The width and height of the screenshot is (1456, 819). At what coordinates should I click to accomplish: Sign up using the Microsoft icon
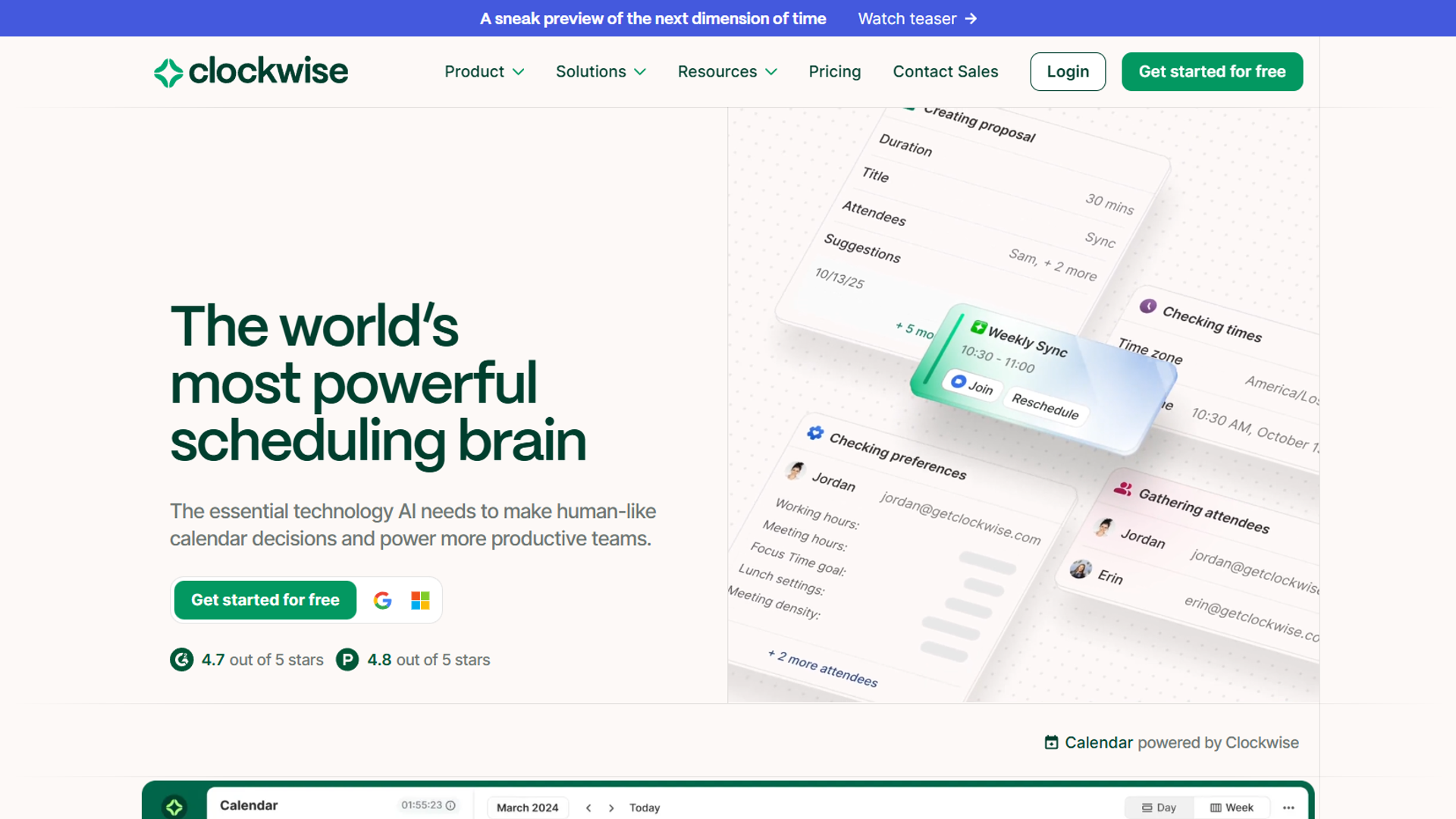419,600
